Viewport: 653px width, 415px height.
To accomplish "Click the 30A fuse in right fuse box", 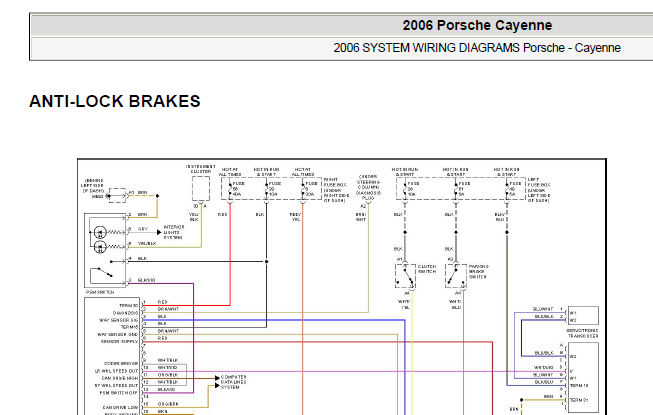I will click(303, 189).
